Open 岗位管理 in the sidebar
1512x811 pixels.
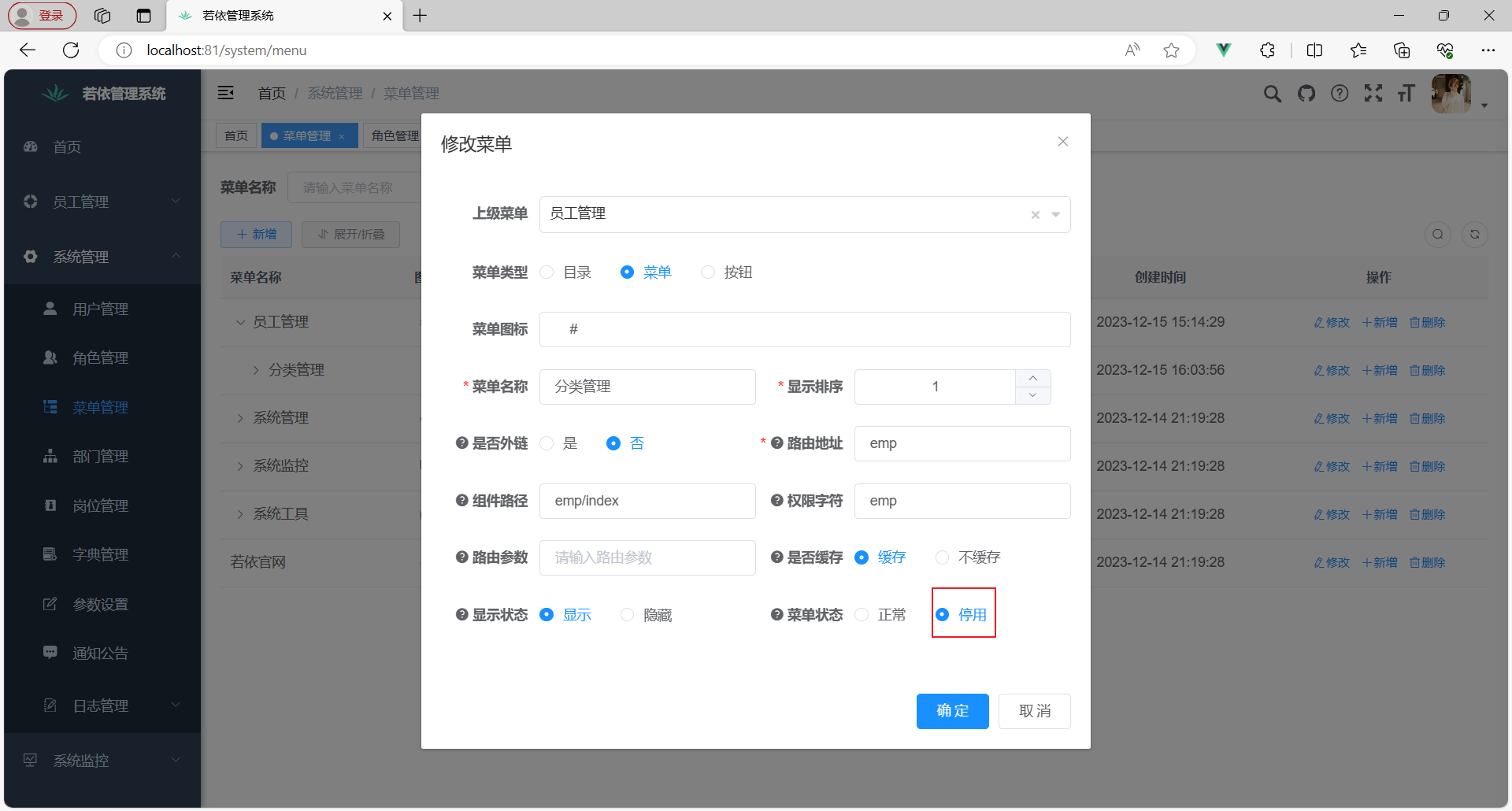click(102, 506)
